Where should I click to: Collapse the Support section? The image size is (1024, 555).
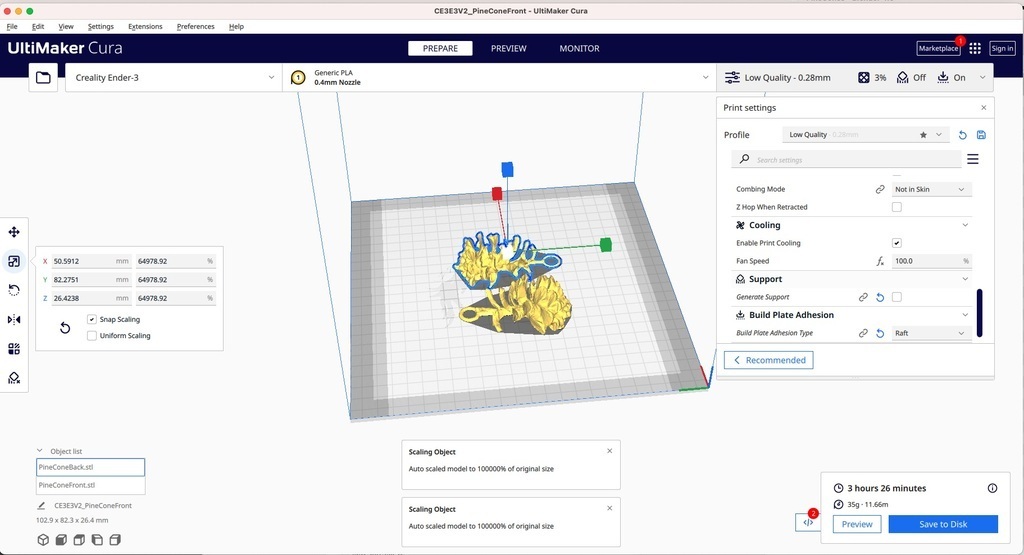965,279
